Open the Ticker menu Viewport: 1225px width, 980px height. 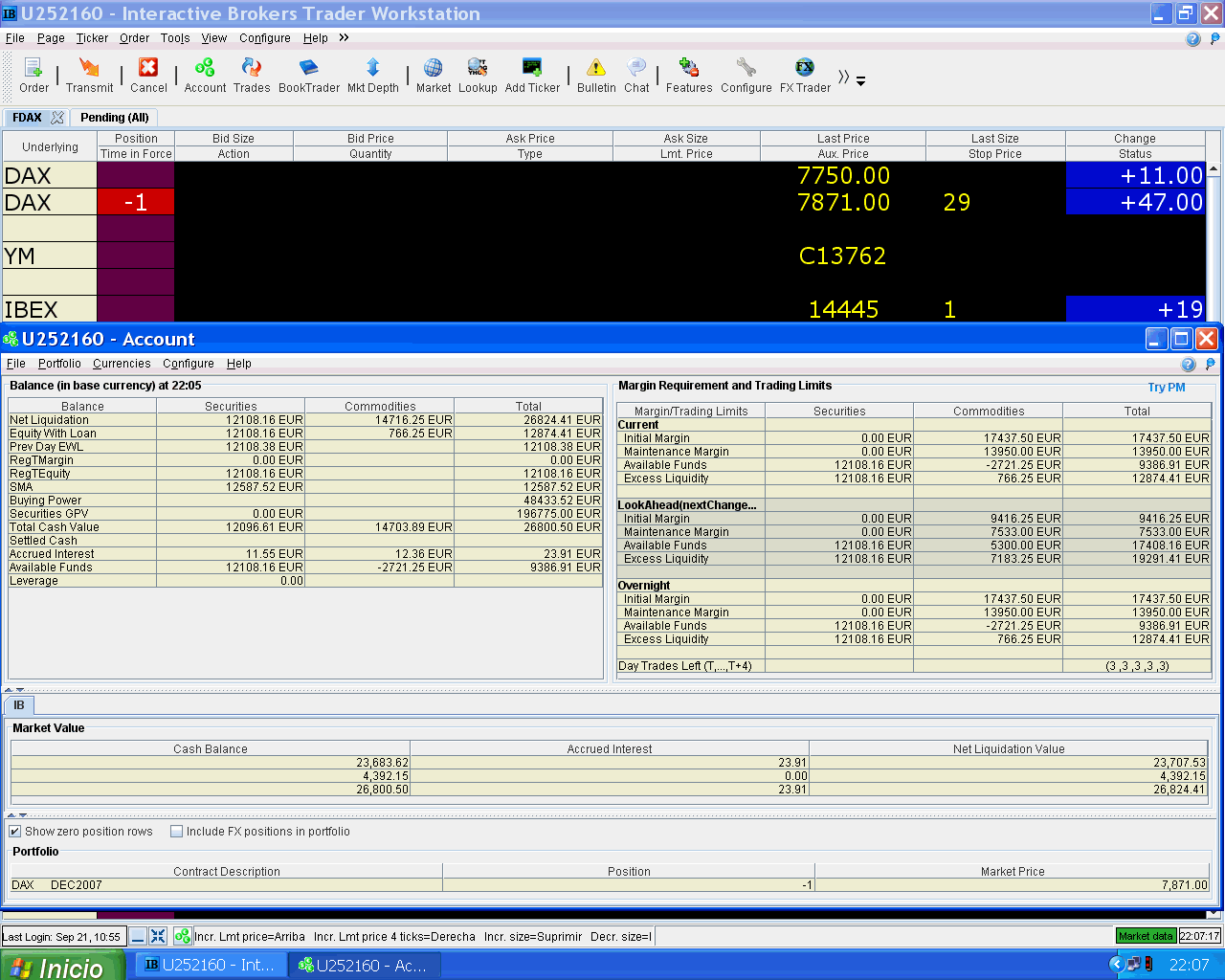coord(92,38)
